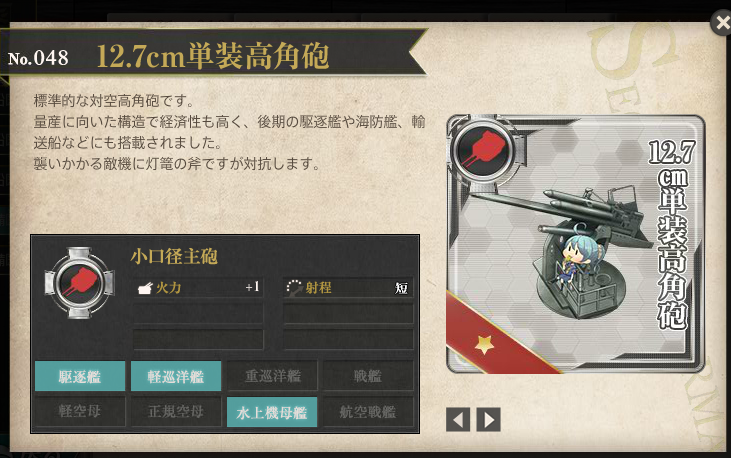Click the equipment card illustration with fairy

pyautogui.click(x=575, y=244)
